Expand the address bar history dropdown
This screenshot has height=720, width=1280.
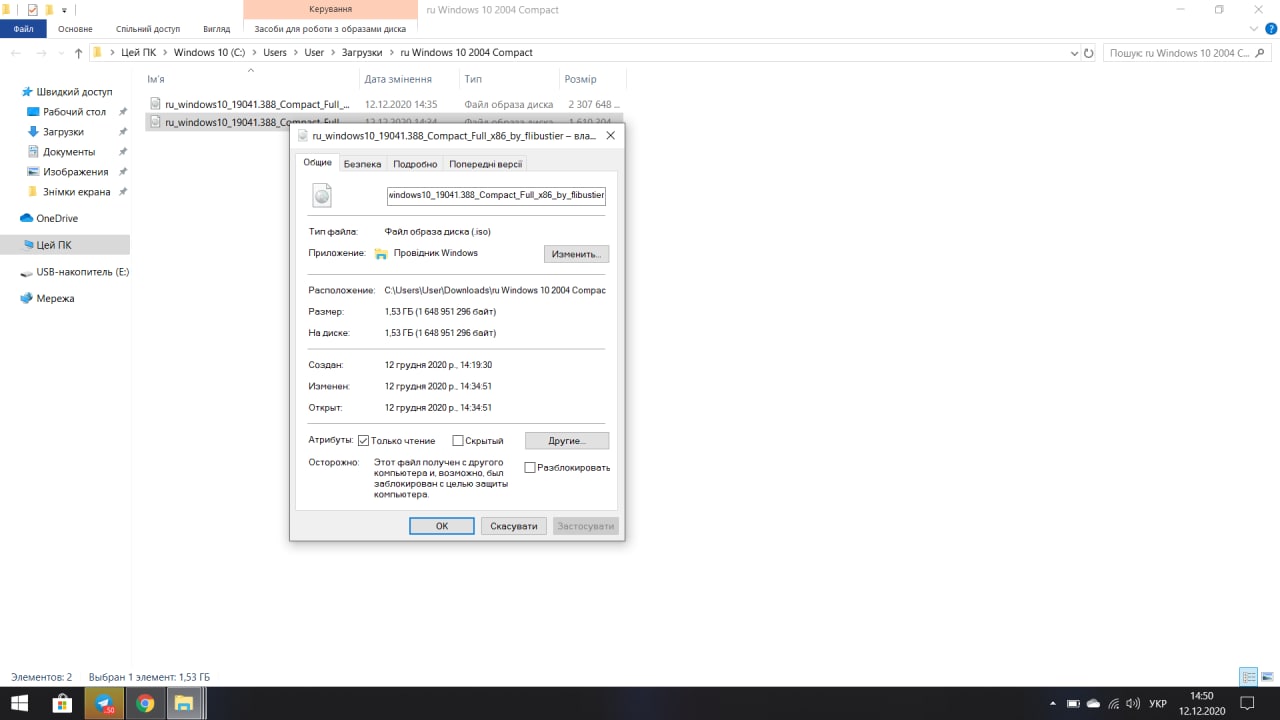click(x=1073, y=53)
